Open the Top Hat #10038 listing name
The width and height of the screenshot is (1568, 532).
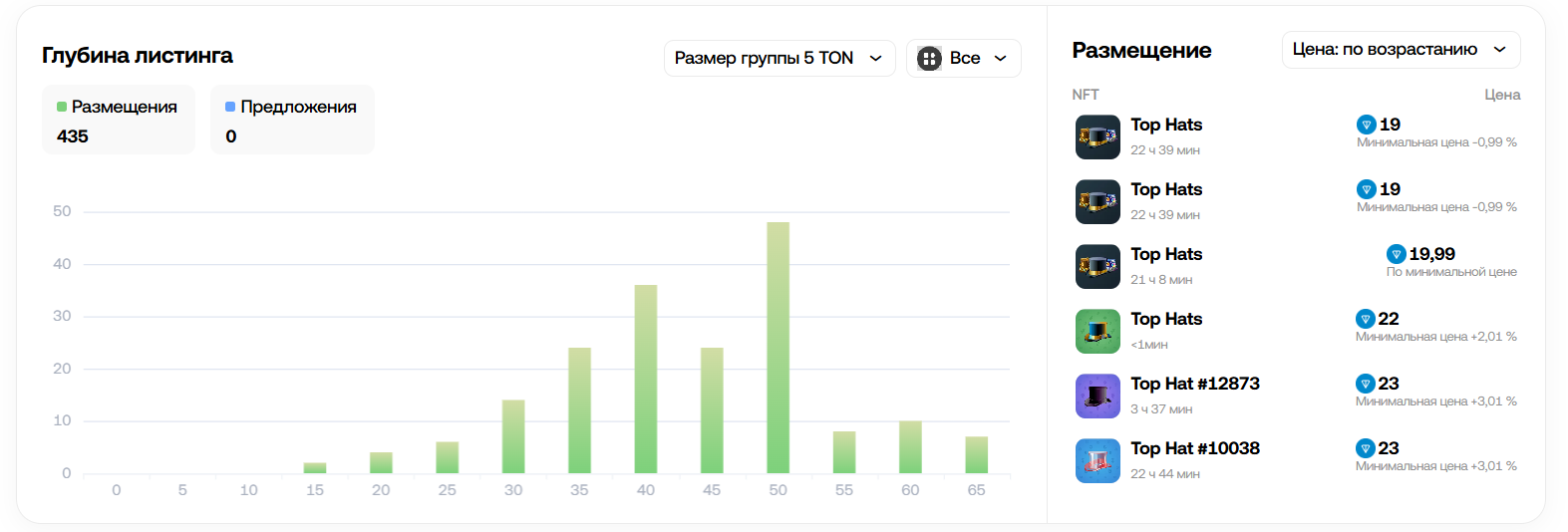point(1194,448)
